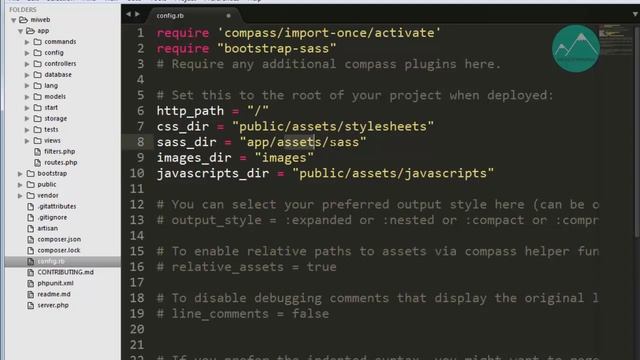The image size is (640, 360).
Task: Click the server.php file icon
Action: tap(31, 305)
